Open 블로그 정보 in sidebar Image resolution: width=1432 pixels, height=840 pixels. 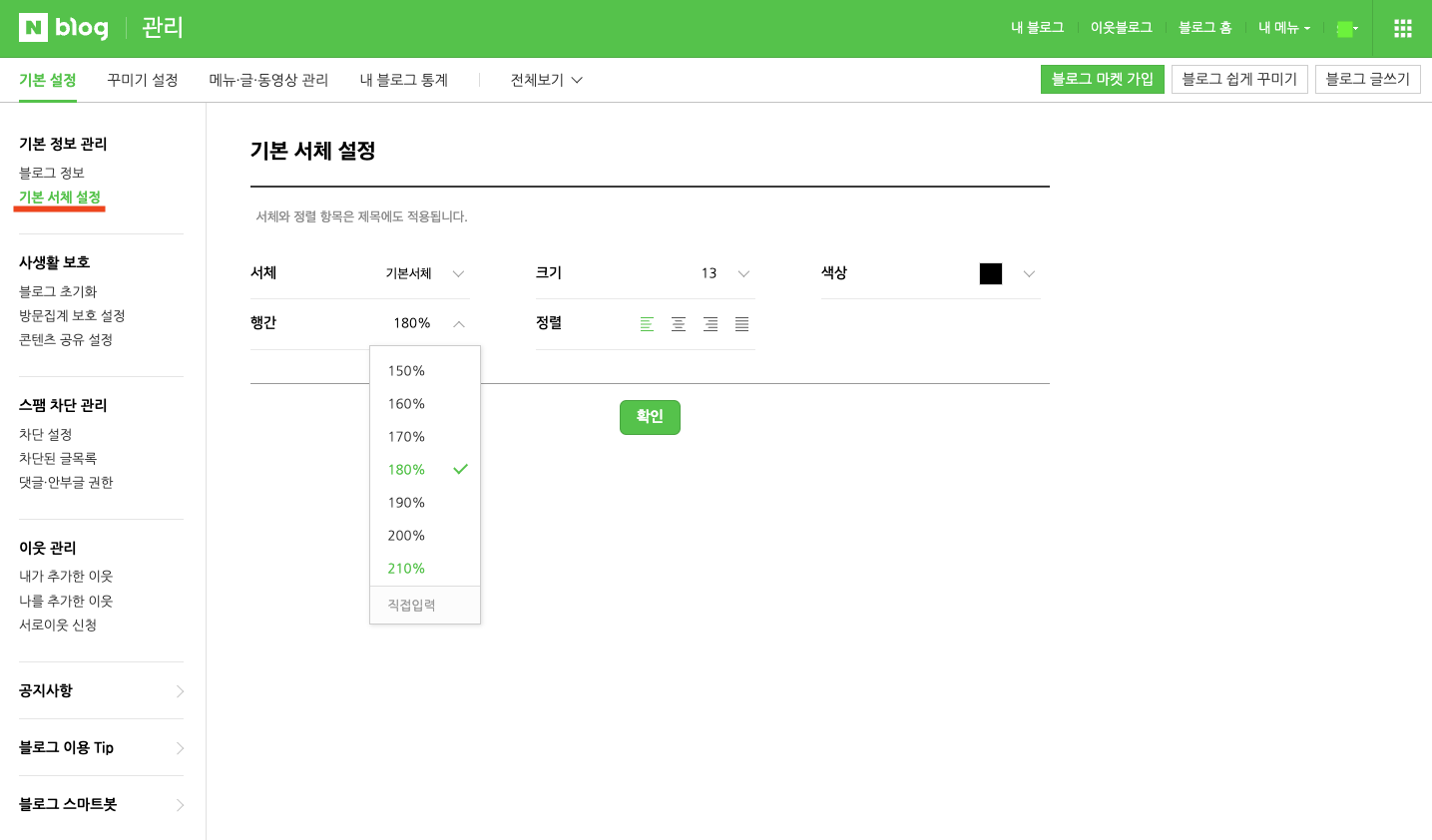52,173
